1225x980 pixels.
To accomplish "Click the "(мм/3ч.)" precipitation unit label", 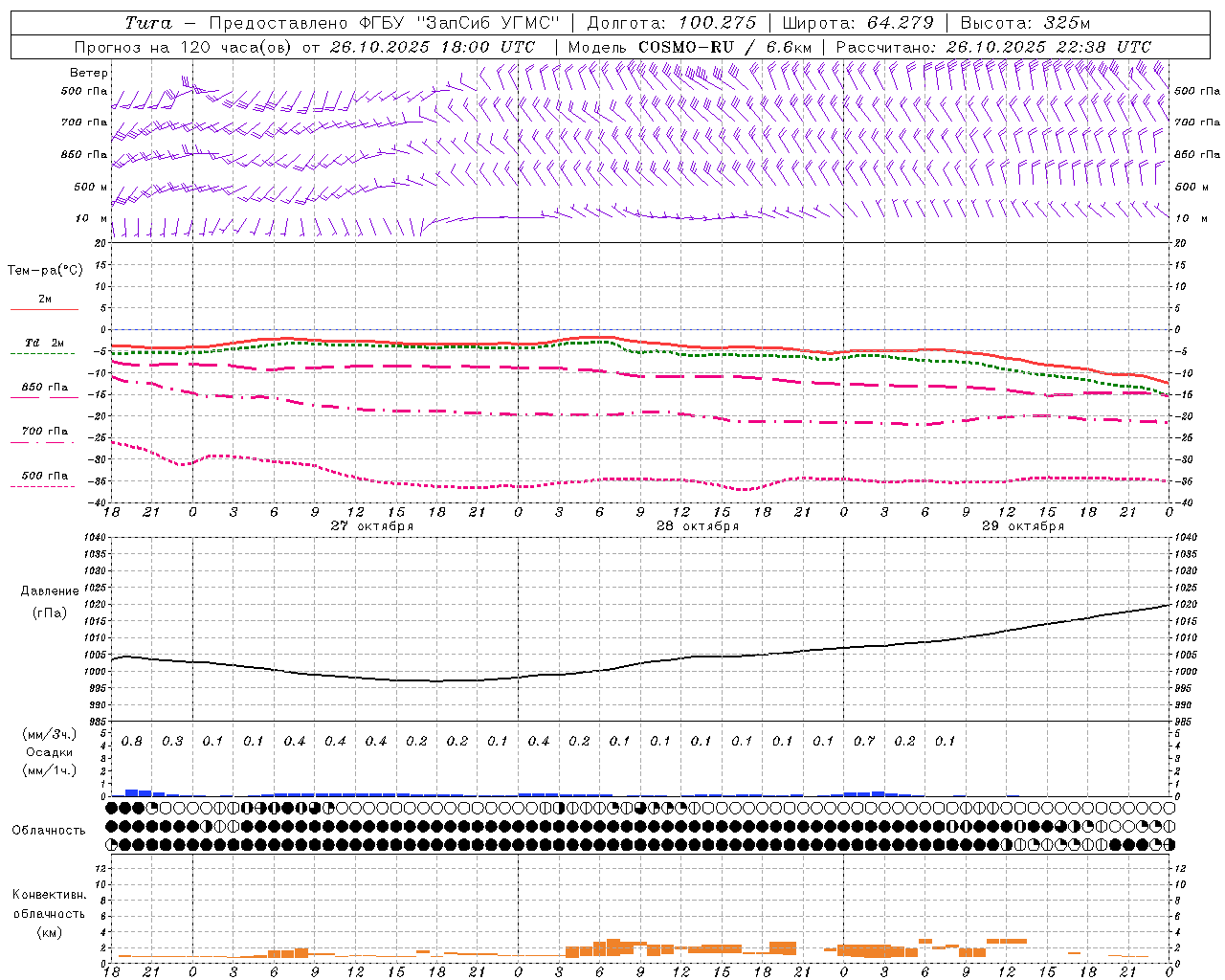I will [50, 734].
